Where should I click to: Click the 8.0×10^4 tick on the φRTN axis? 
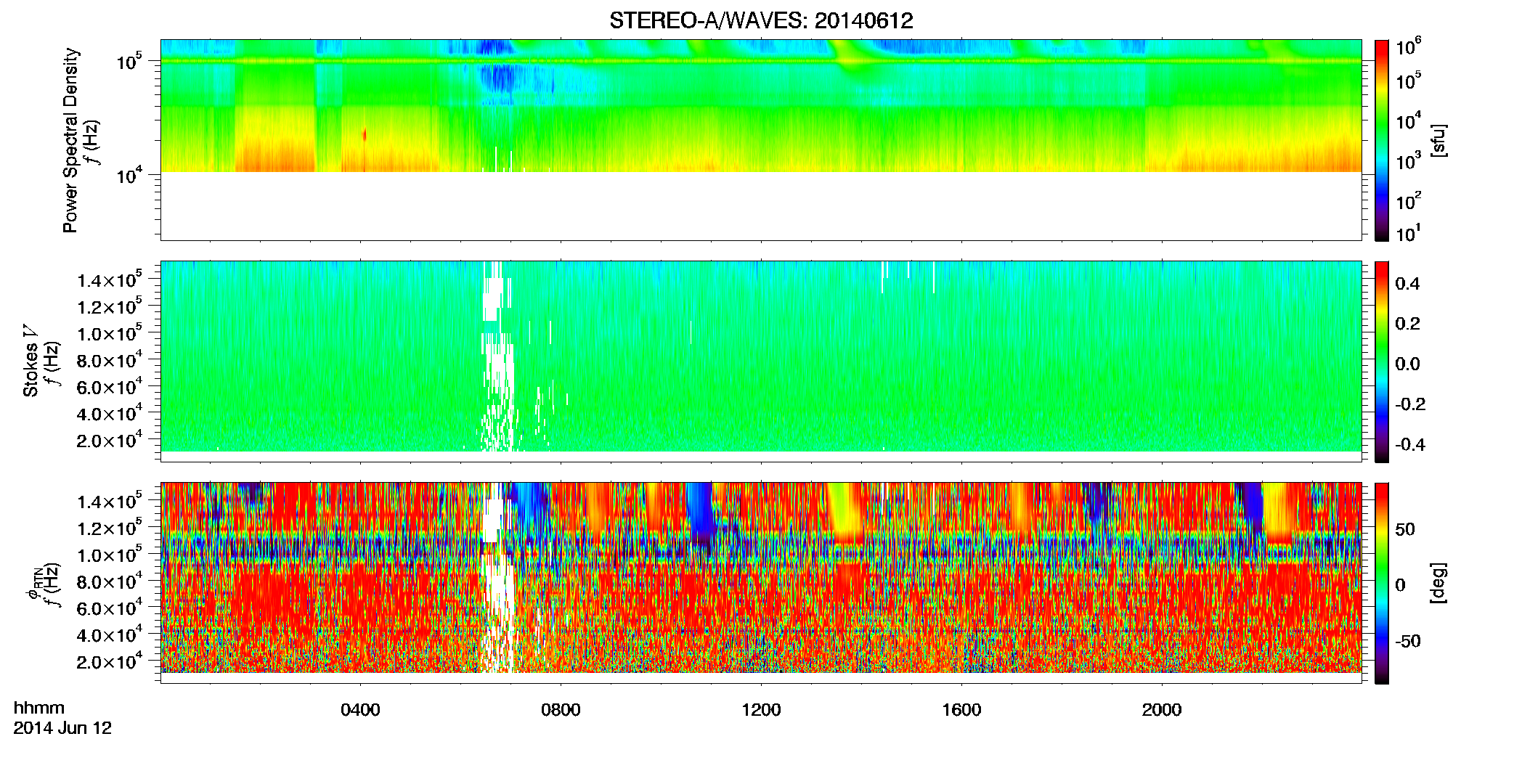(x=109, y=581)
